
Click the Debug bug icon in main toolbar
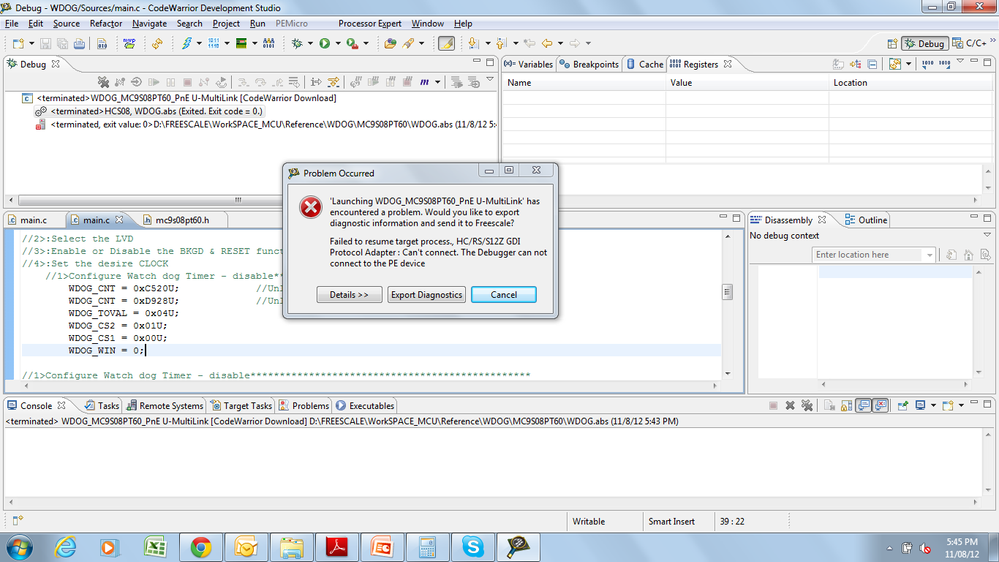(297, 43)
